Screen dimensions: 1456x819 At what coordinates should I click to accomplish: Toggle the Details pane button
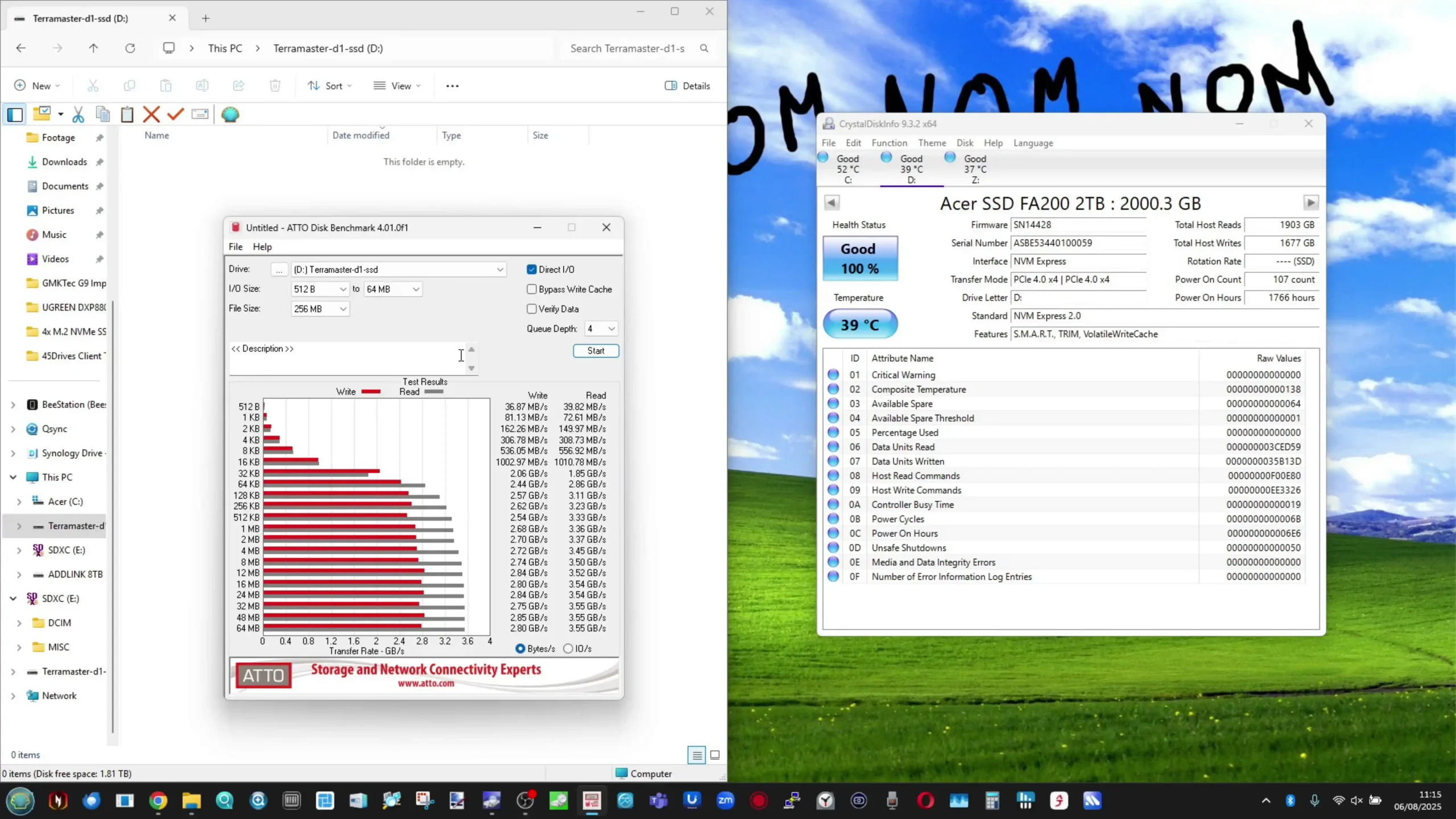[687, 86]
